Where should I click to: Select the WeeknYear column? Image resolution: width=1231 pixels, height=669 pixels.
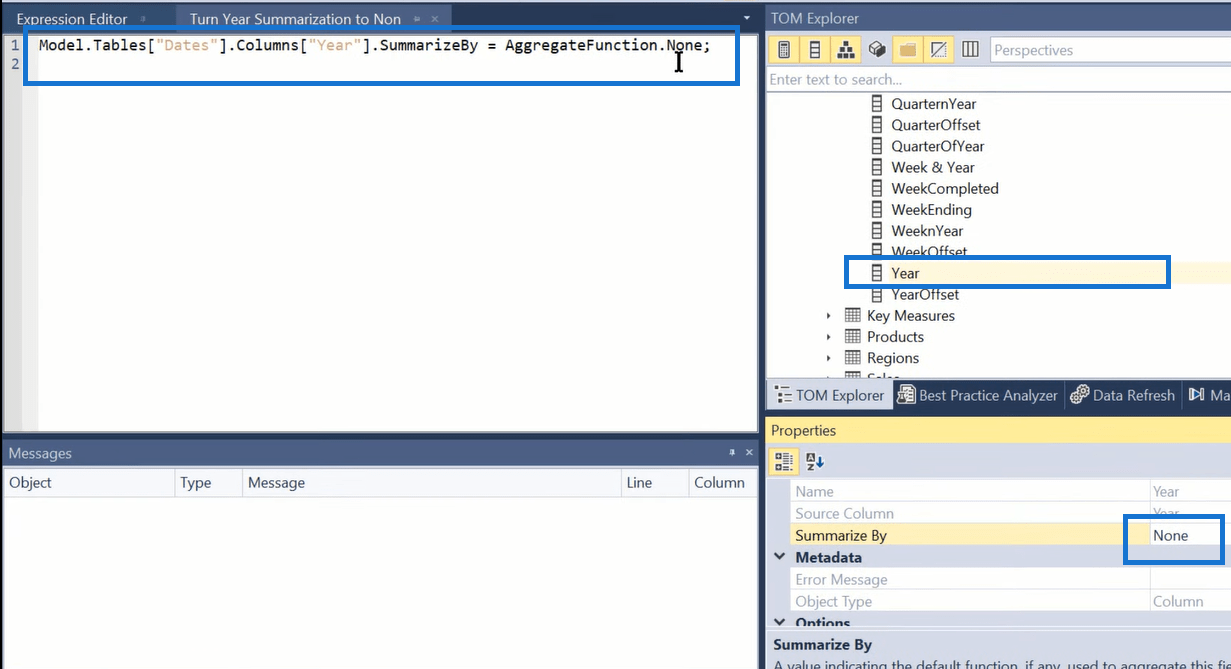pos(927,231)
